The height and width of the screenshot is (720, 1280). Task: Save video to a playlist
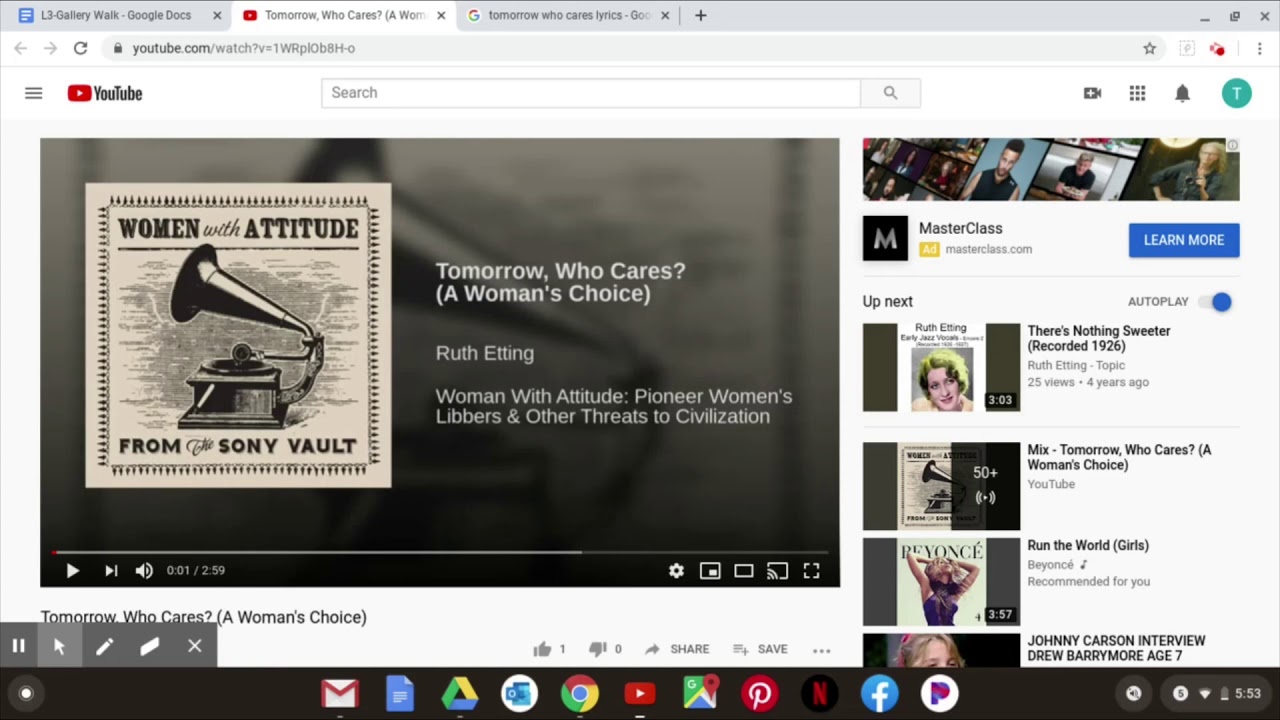click(x=760, y=649)
